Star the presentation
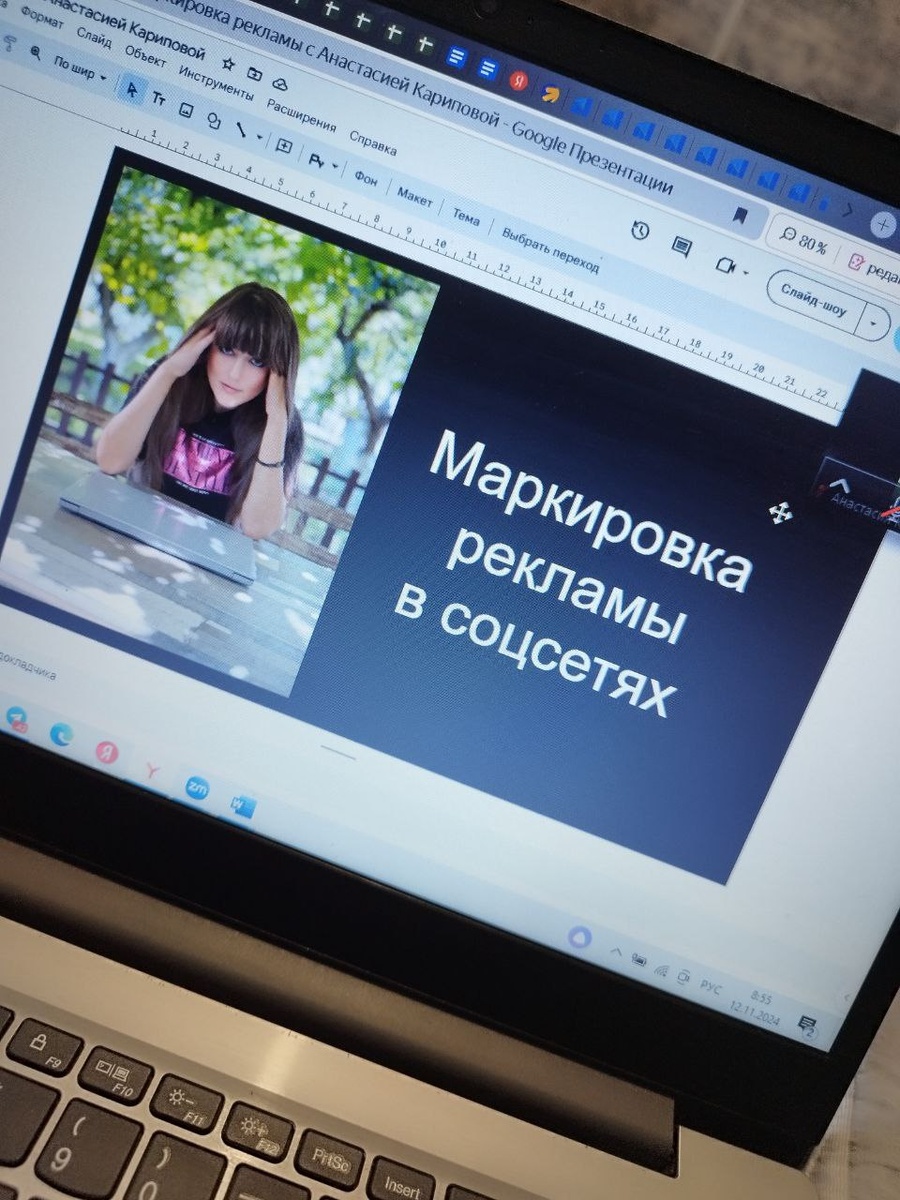 (x=228, y=63)
